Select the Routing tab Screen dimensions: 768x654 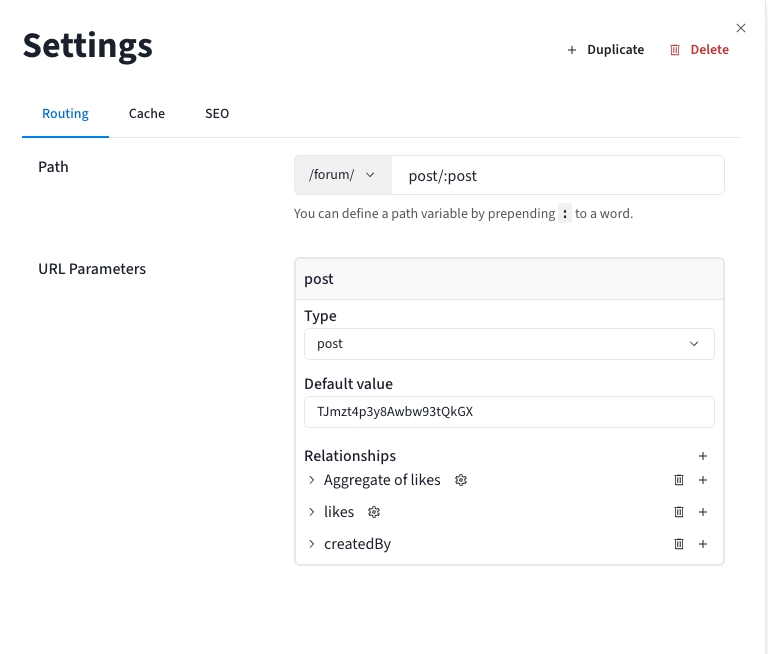pyautogui.click(x=65, y=114)
